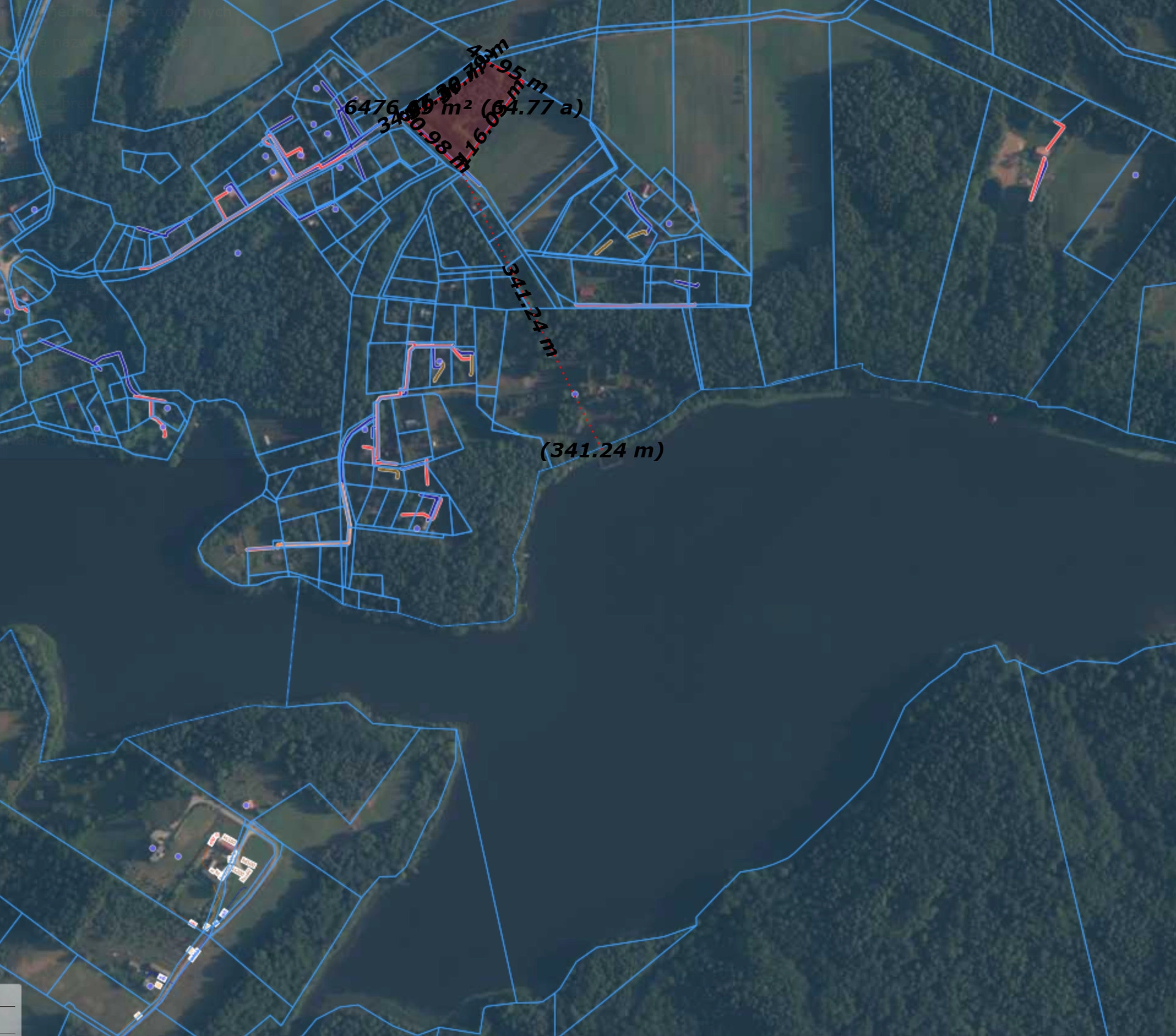The image size is (1176, 1036).
Task: Click the white-labeled building complex in lower-left farm
Action: tap(230, 855)
